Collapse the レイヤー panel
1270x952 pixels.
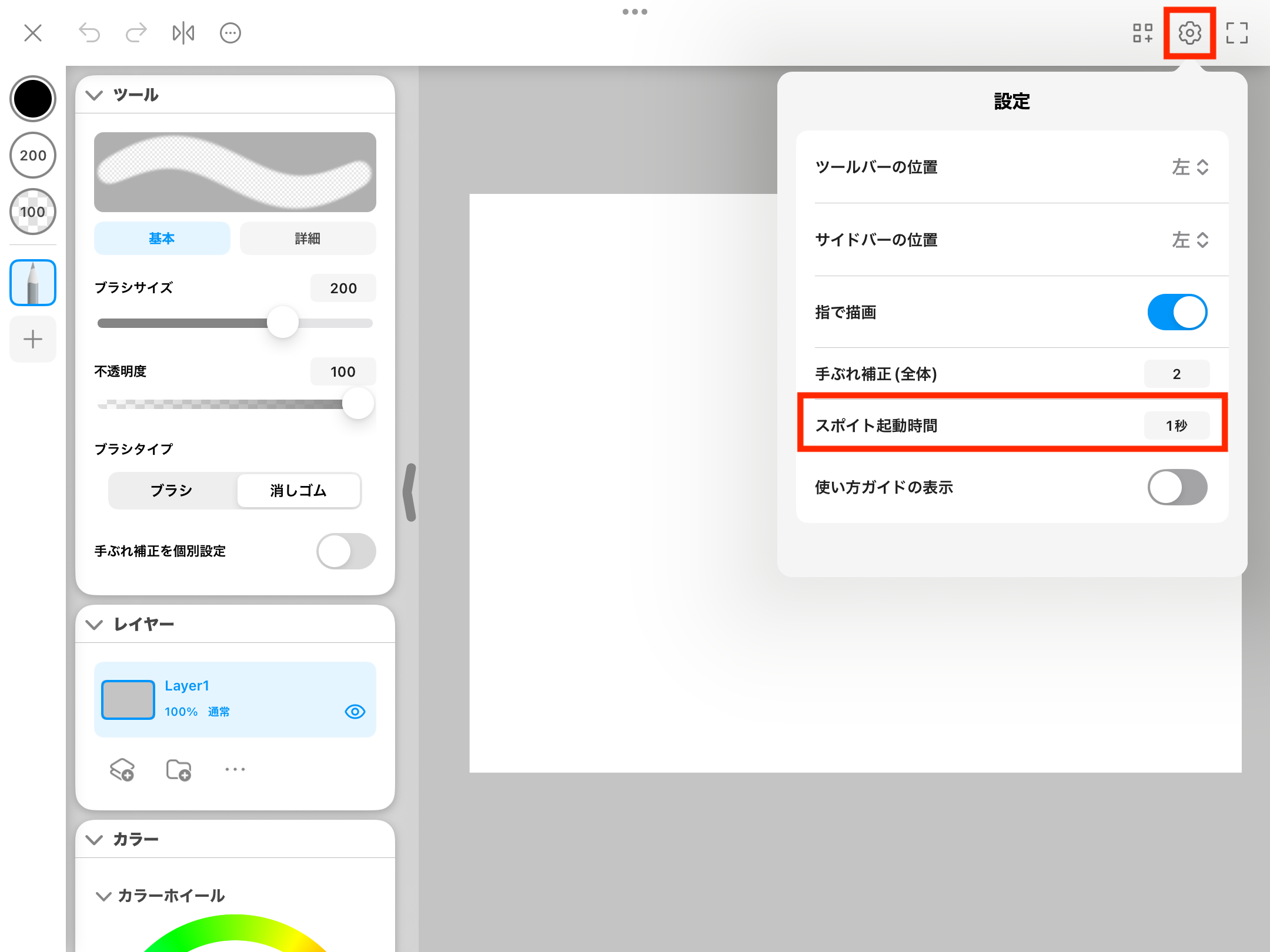tap(94, 624)
